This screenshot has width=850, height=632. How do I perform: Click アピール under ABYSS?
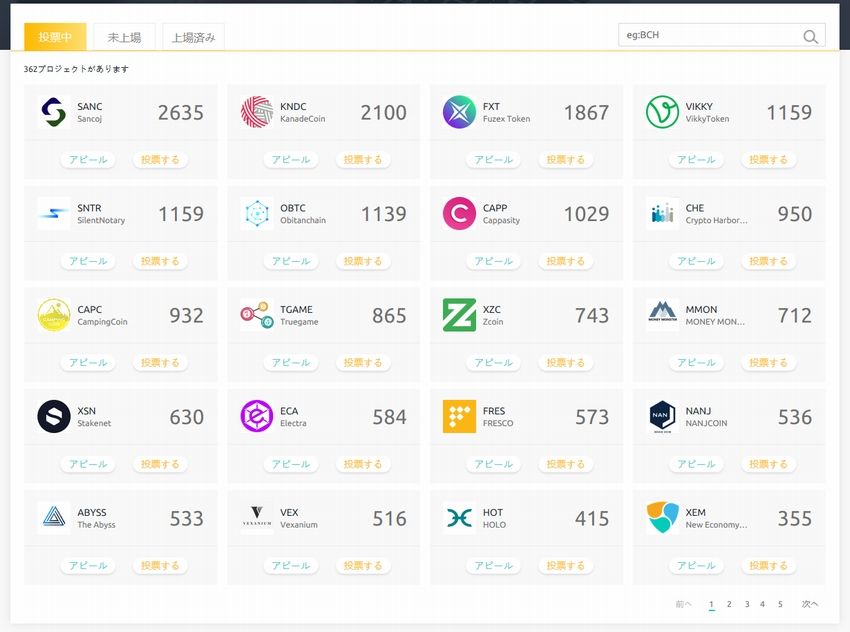click(x=88, y=565)
